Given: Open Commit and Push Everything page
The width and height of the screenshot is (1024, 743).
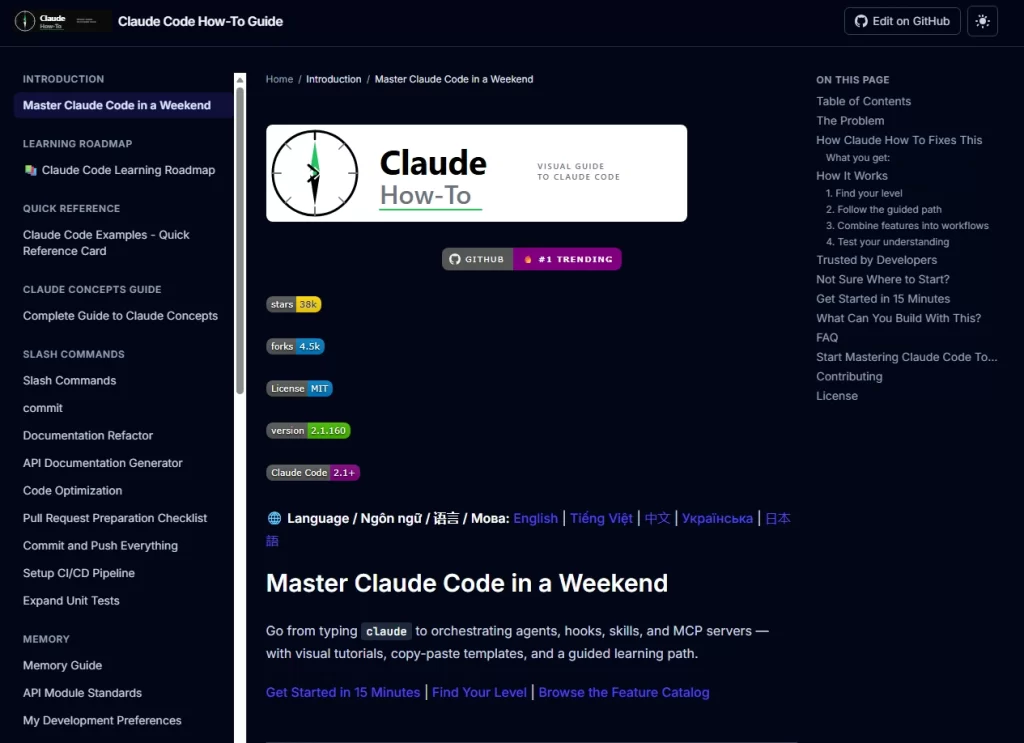Looking at the screenshot, I should 100,545.
